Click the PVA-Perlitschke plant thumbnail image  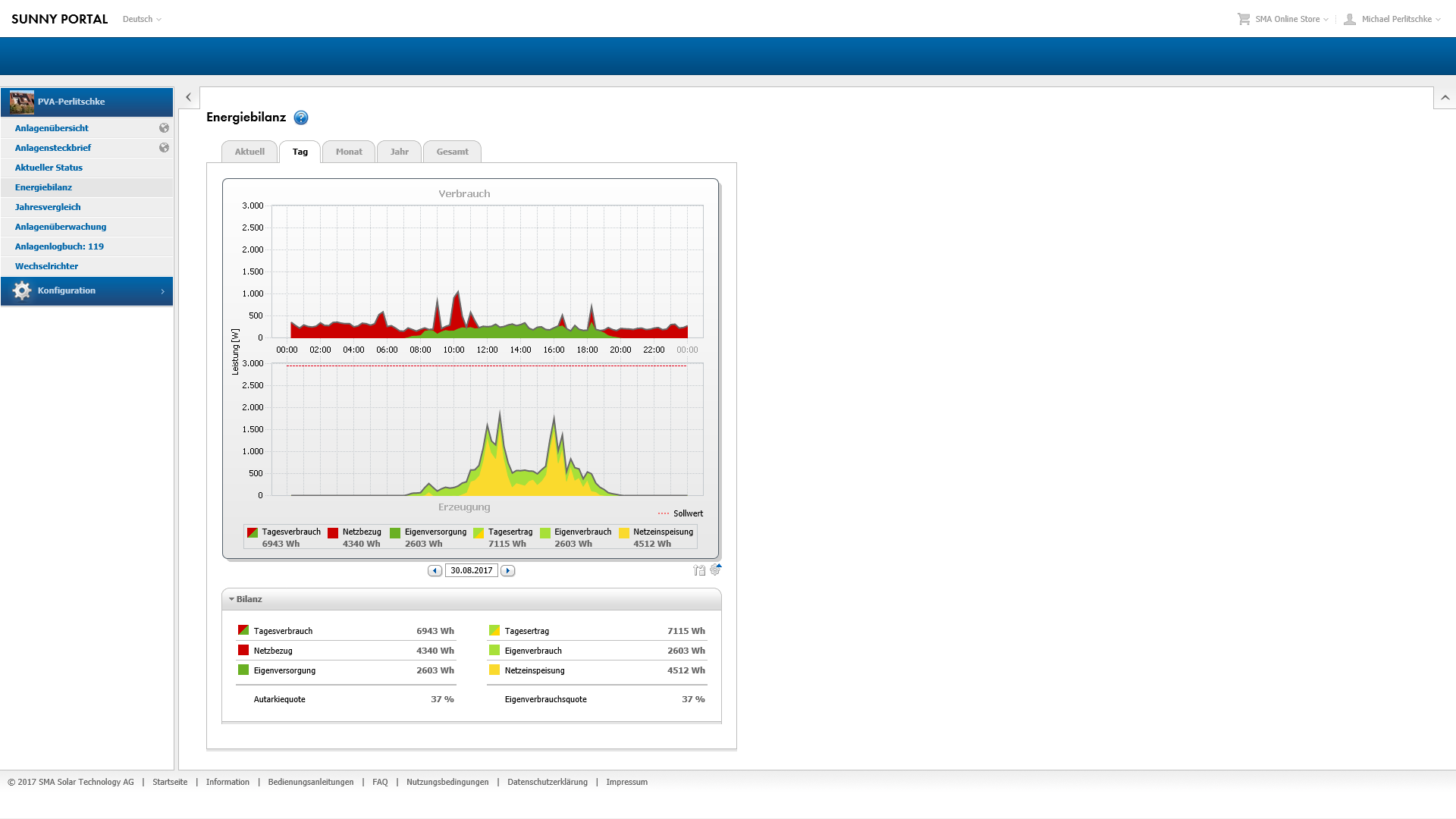[22, 102]
